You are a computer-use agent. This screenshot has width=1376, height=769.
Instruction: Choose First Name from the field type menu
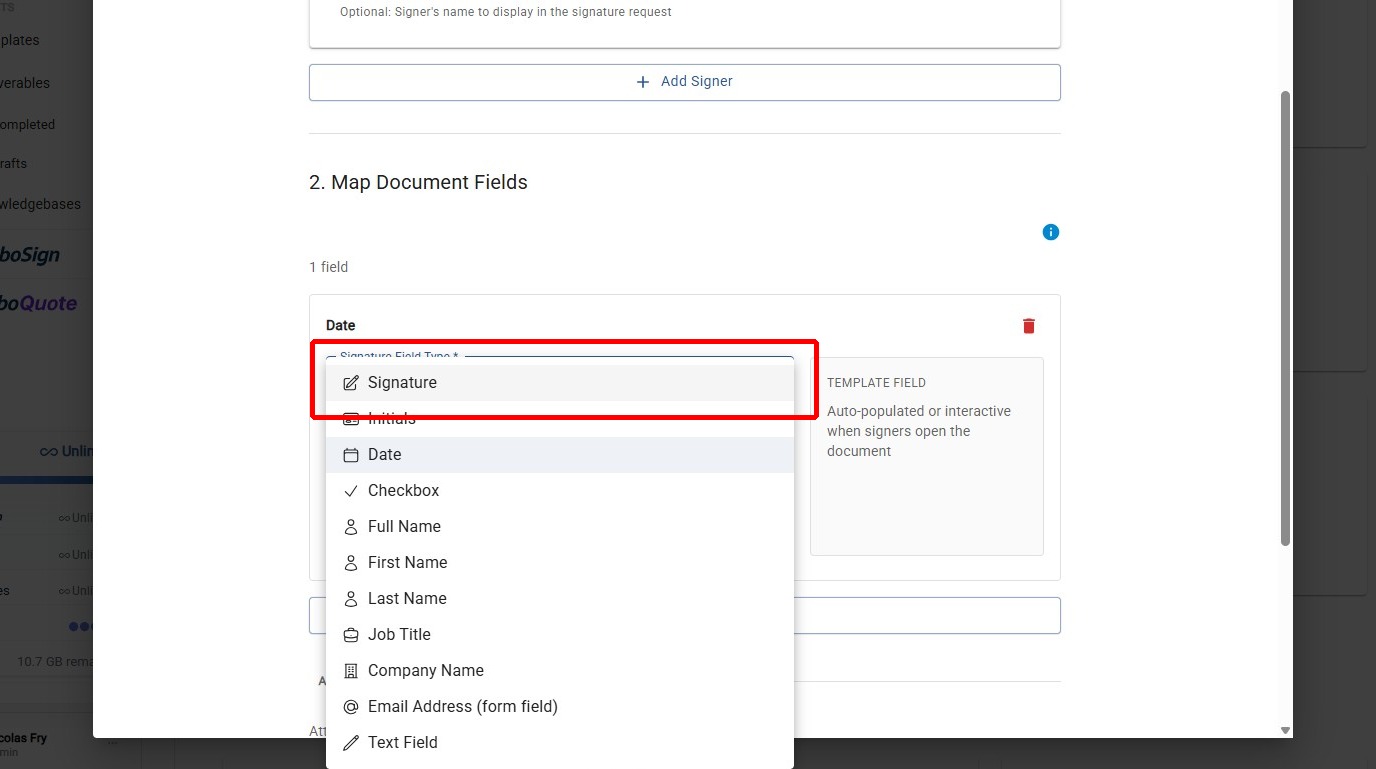(407, 562)
